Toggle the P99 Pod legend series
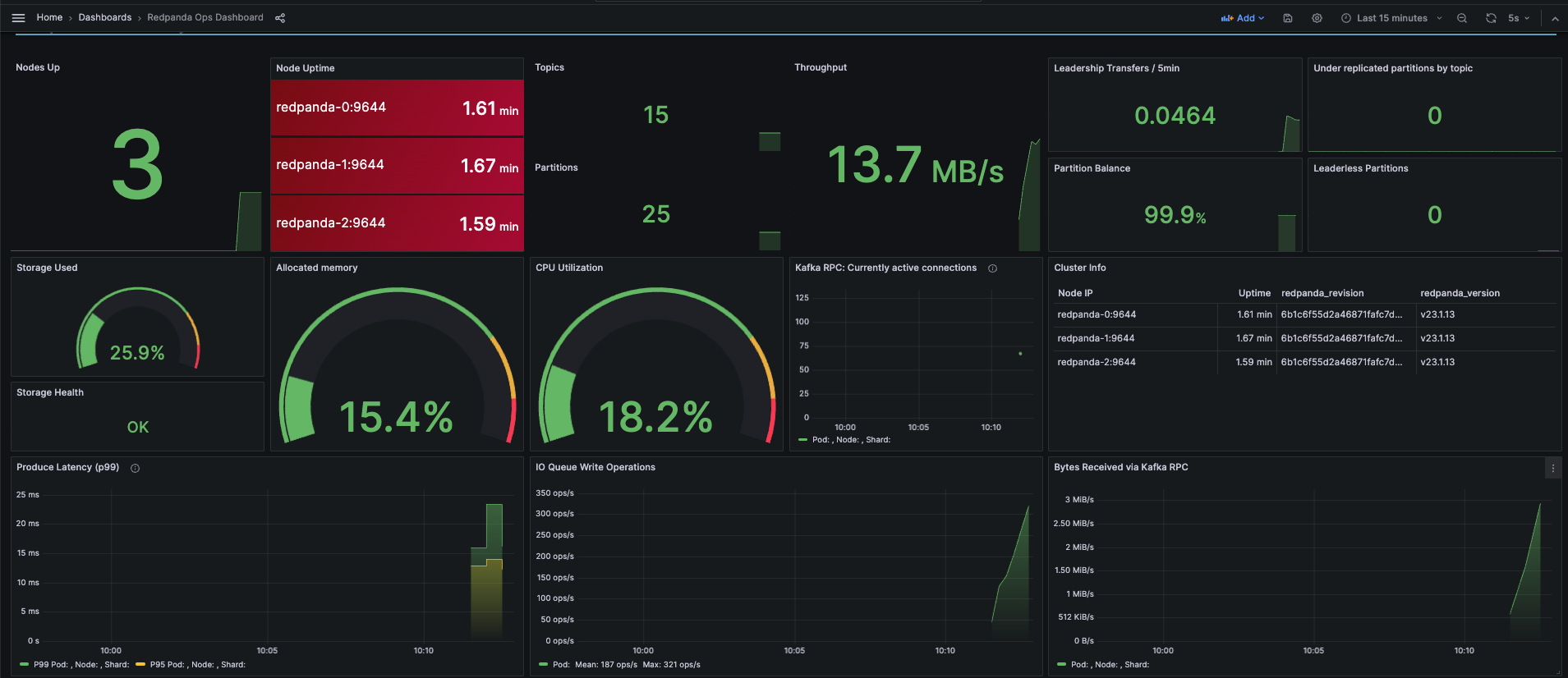Screen dimensions: 1568x678 click(81, 665)
